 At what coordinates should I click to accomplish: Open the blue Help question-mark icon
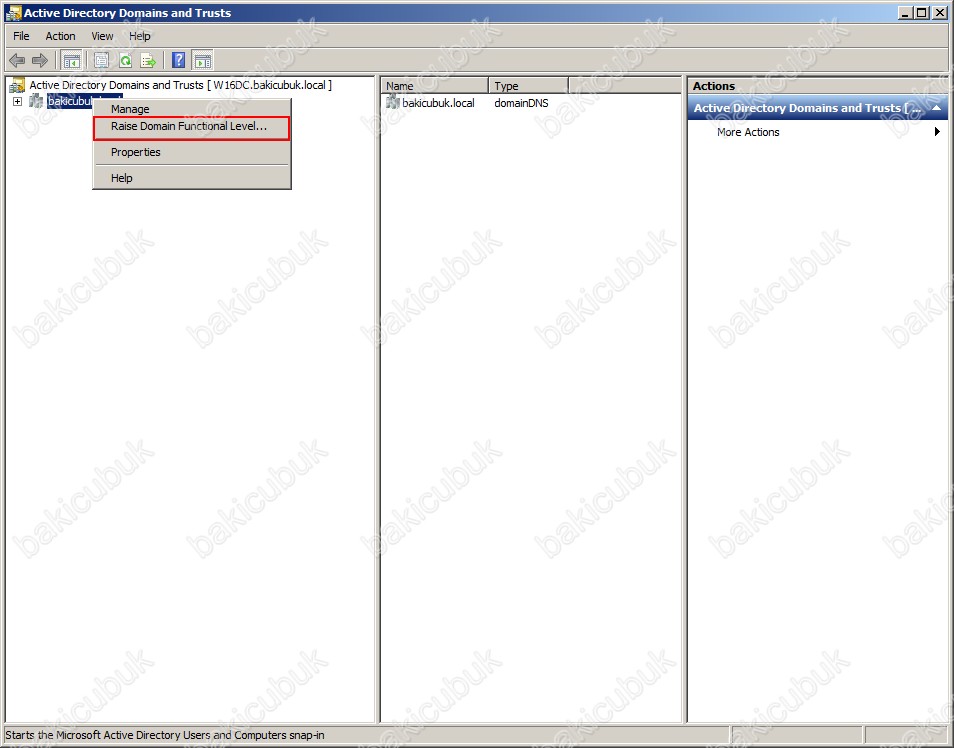click(178, 60)
